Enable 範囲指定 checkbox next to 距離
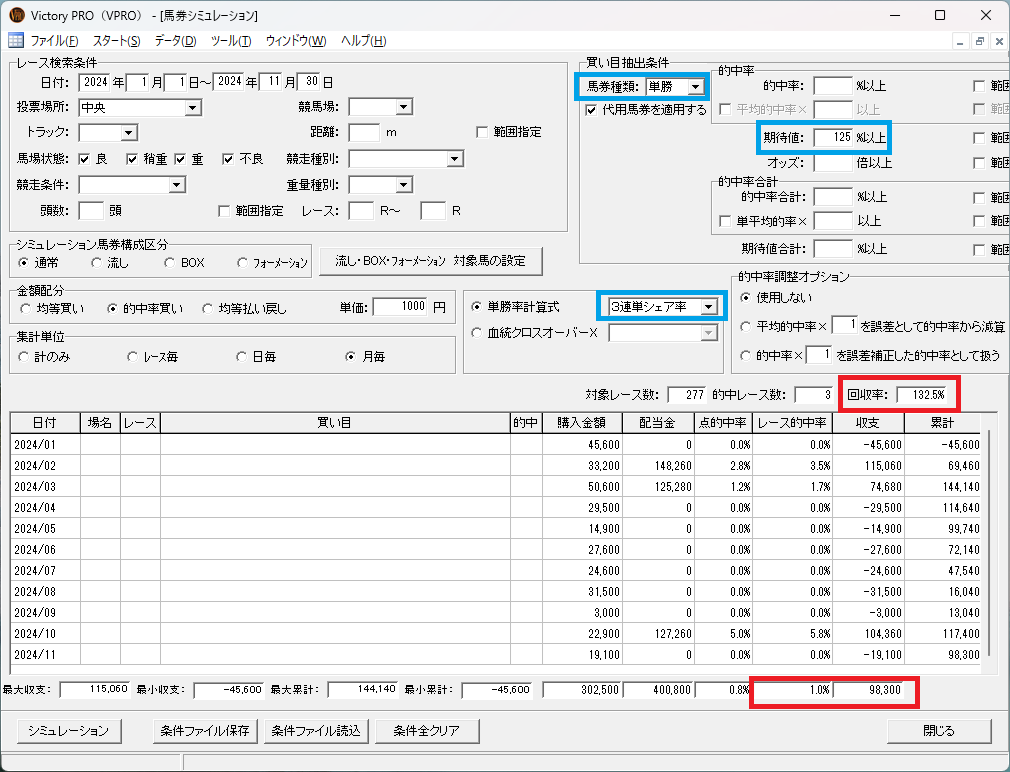 [x=482, y=132]
